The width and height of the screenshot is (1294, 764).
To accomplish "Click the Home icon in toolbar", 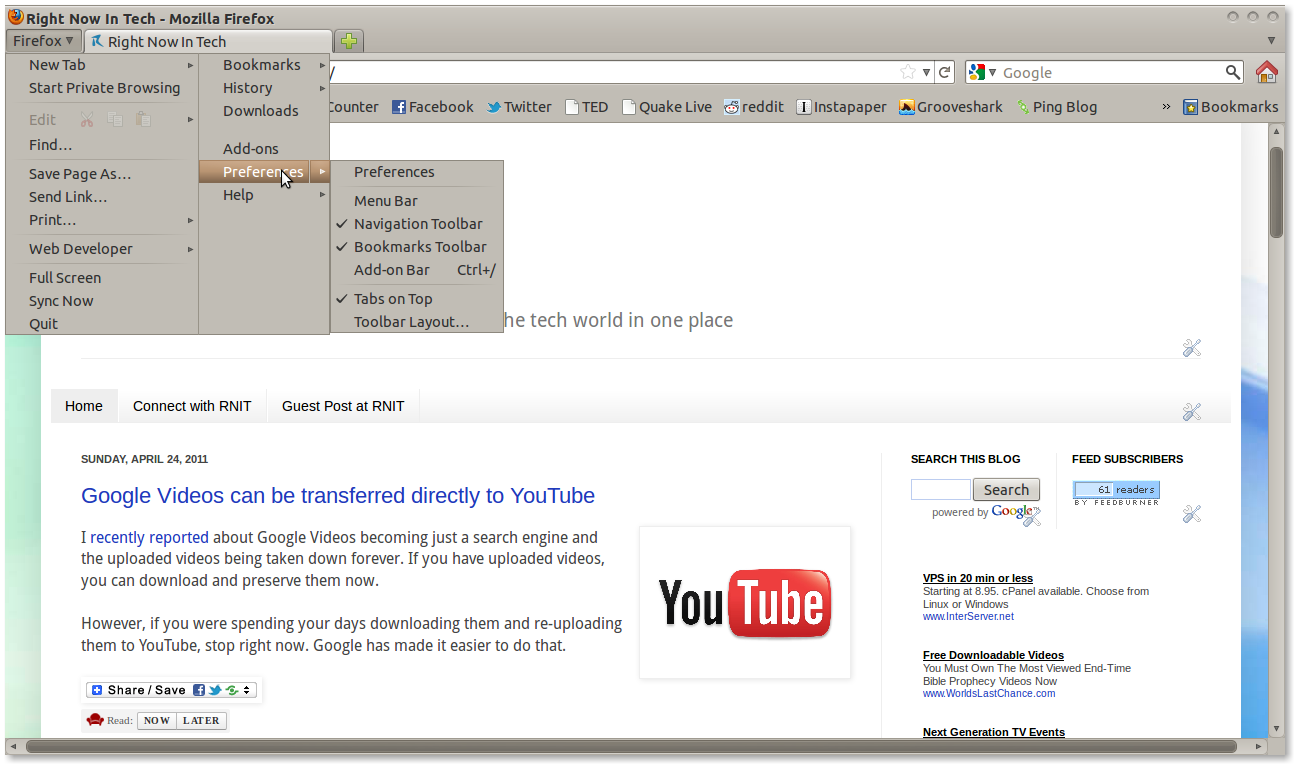I will pyautogui.click(x=1266, y=72).
